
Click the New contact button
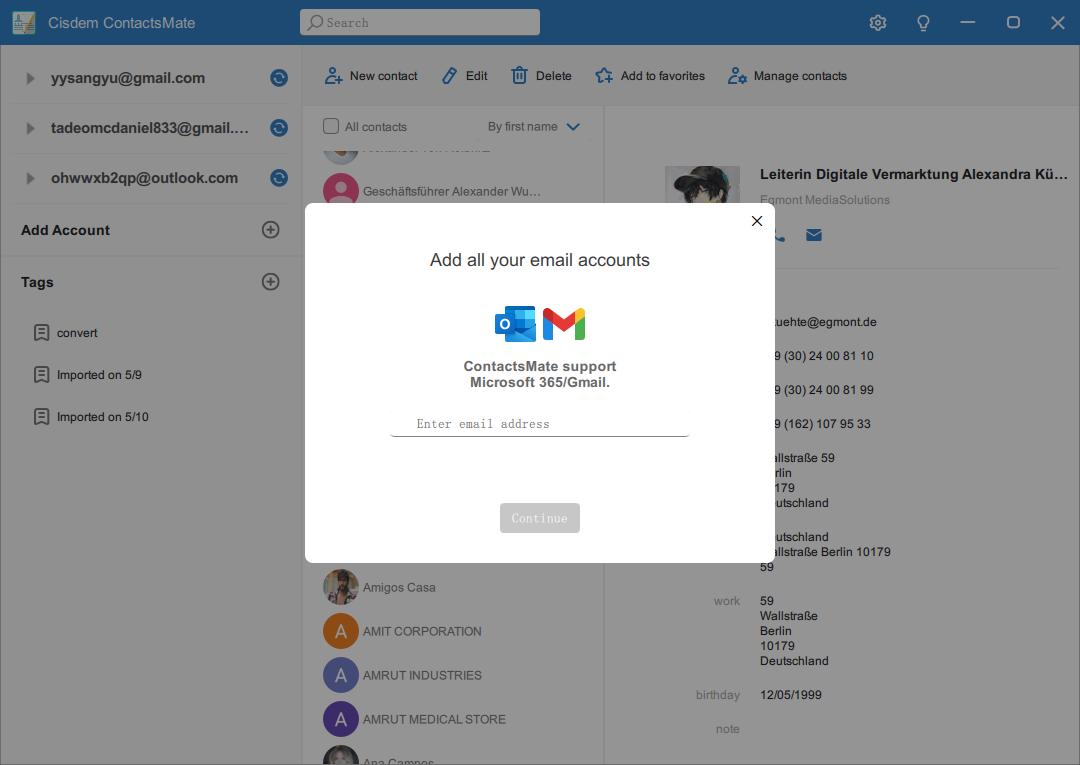[371, 76]
